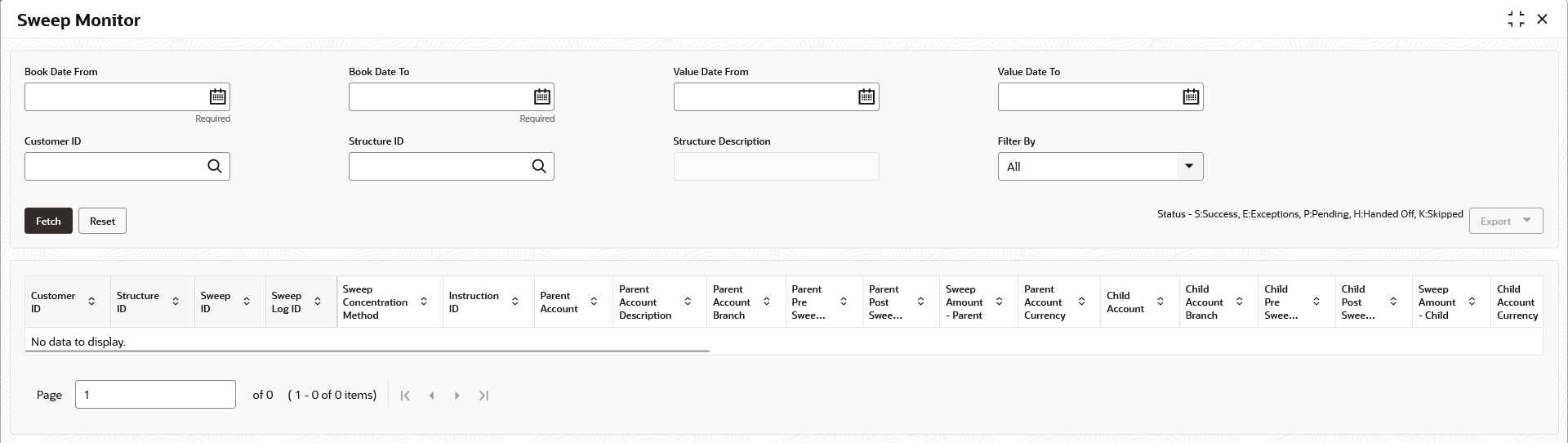
Task: Open the Book Date From calendar picker
Action: coord(217,96)
